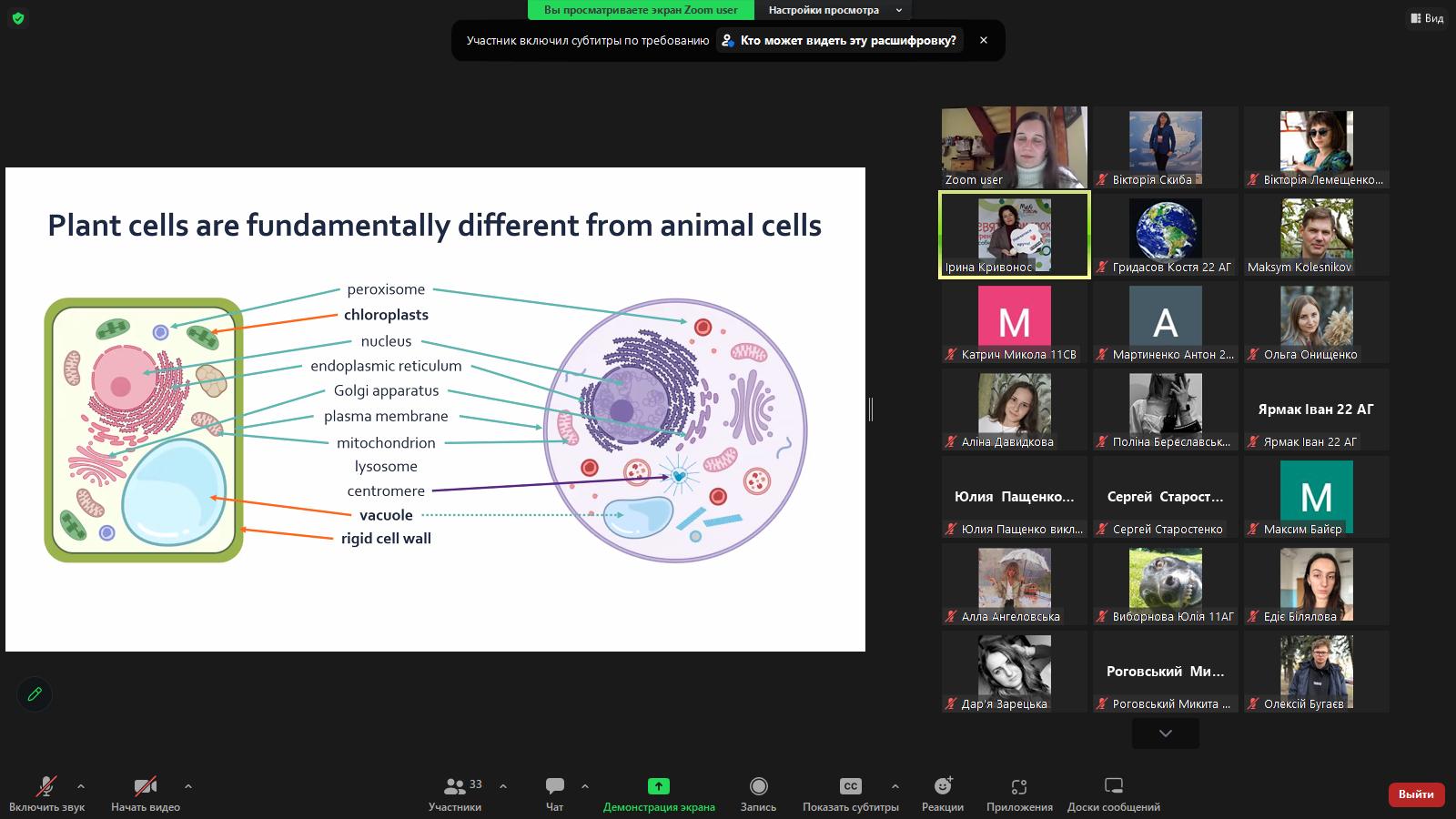The width and height of the screenshot is (1456, 819).
Task: Open the Whiteboards icon
Action: [1113, 786]
